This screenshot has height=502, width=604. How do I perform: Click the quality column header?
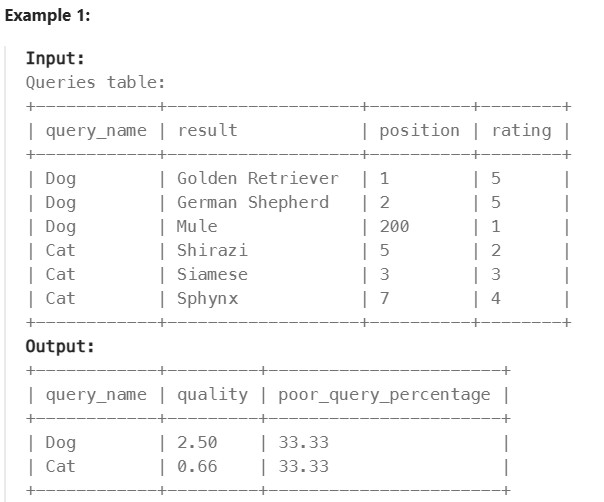(x=212, y=394)
